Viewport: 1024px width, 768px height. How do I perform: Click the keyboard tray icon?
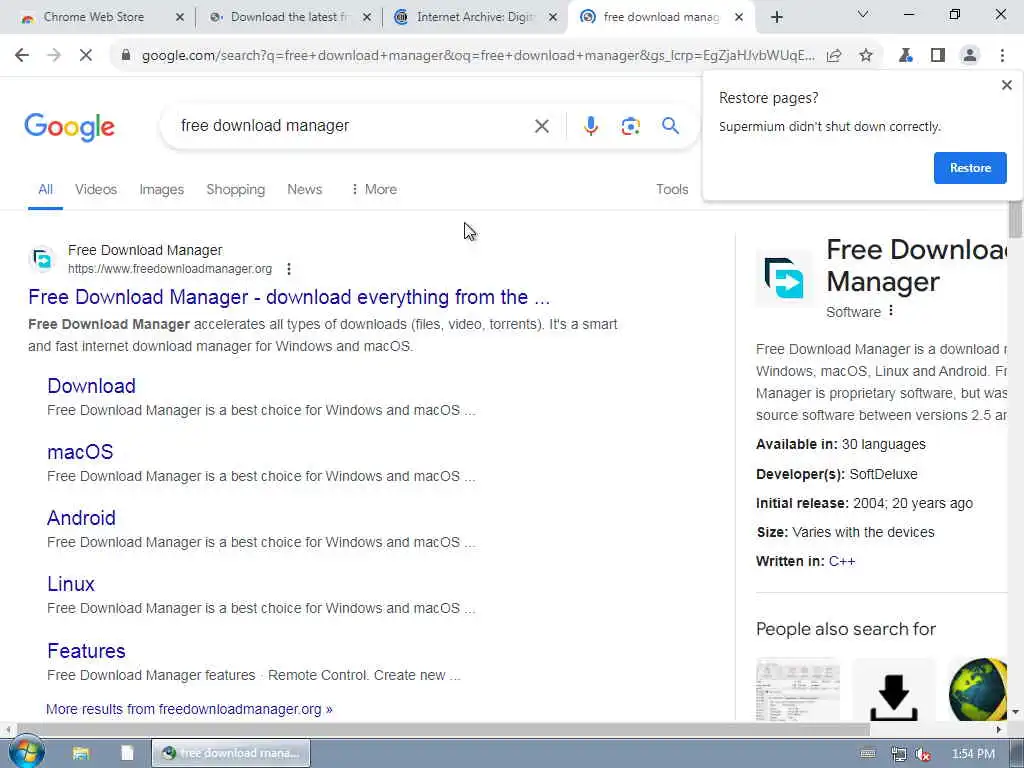click(x=868, y=754)
